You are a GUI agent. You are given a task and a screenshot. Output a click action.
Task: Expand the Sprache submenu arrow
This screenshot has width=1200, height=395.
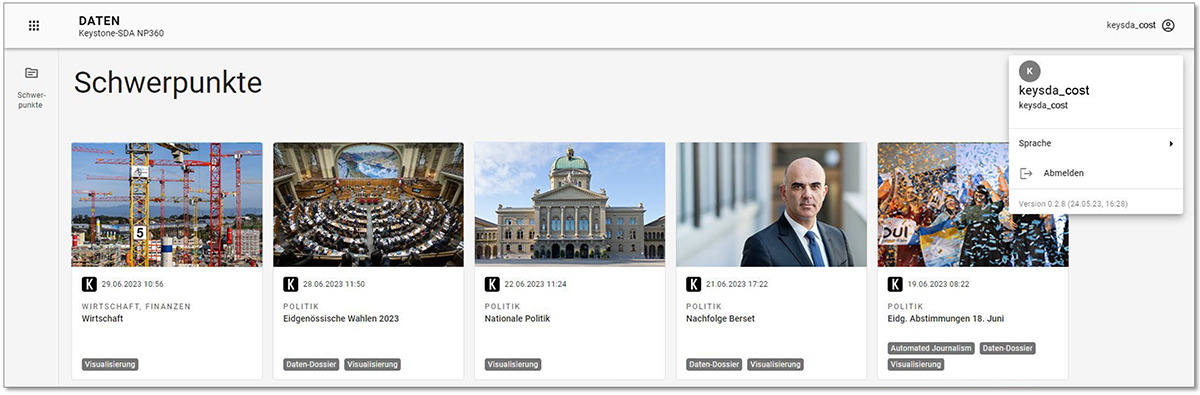click(1170, 144)
